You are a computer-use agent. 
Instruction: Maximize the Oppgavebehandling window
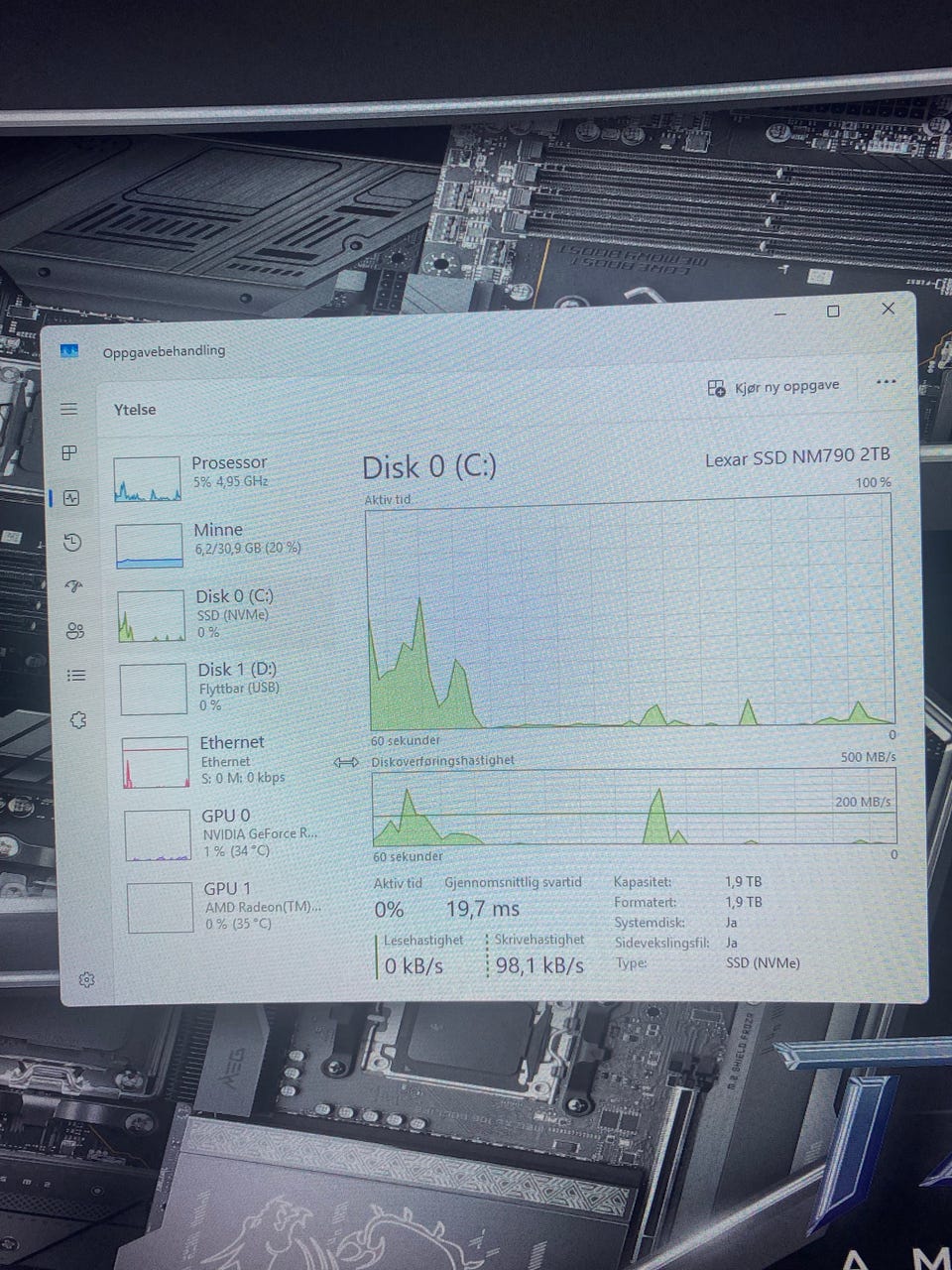(x=833, y=311)
